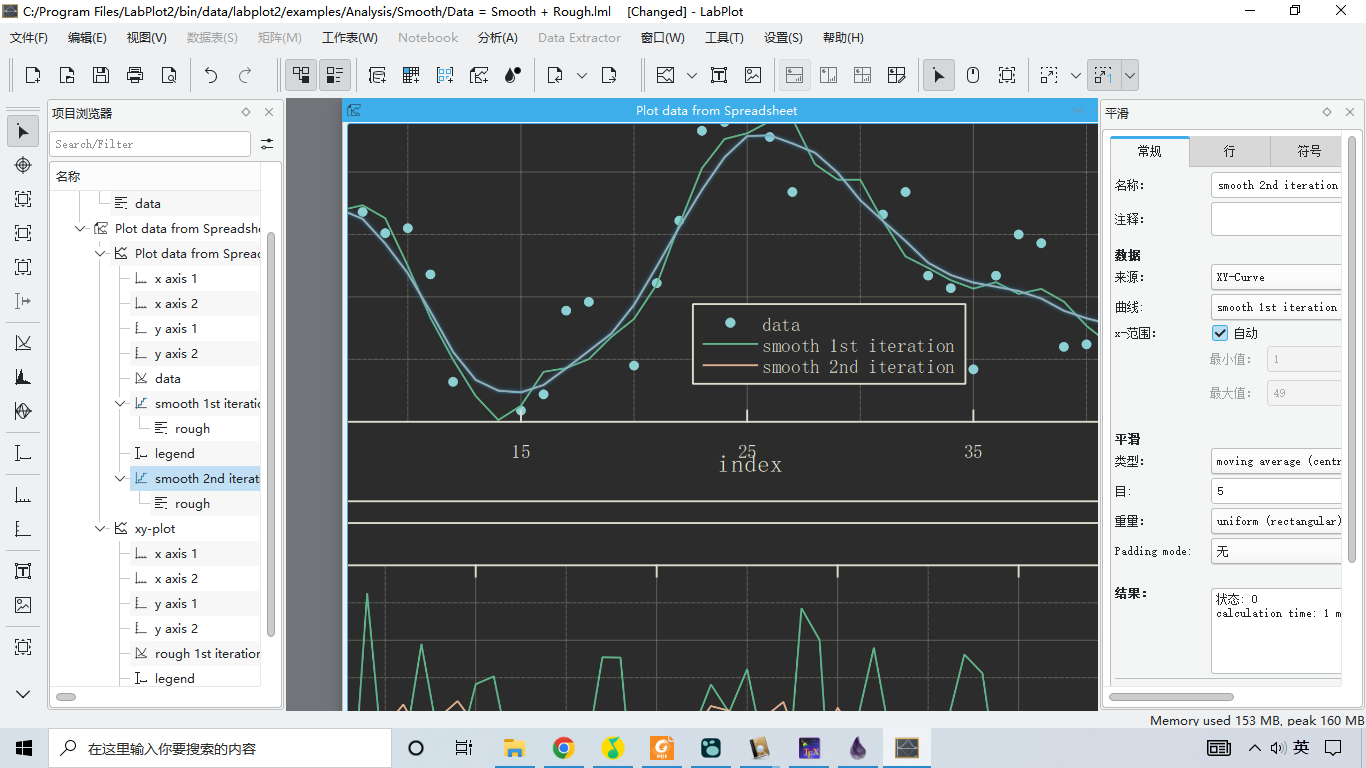Select the legend item under xy-plot
Viewport: 1366px width, 768px height.
[174, 679]
